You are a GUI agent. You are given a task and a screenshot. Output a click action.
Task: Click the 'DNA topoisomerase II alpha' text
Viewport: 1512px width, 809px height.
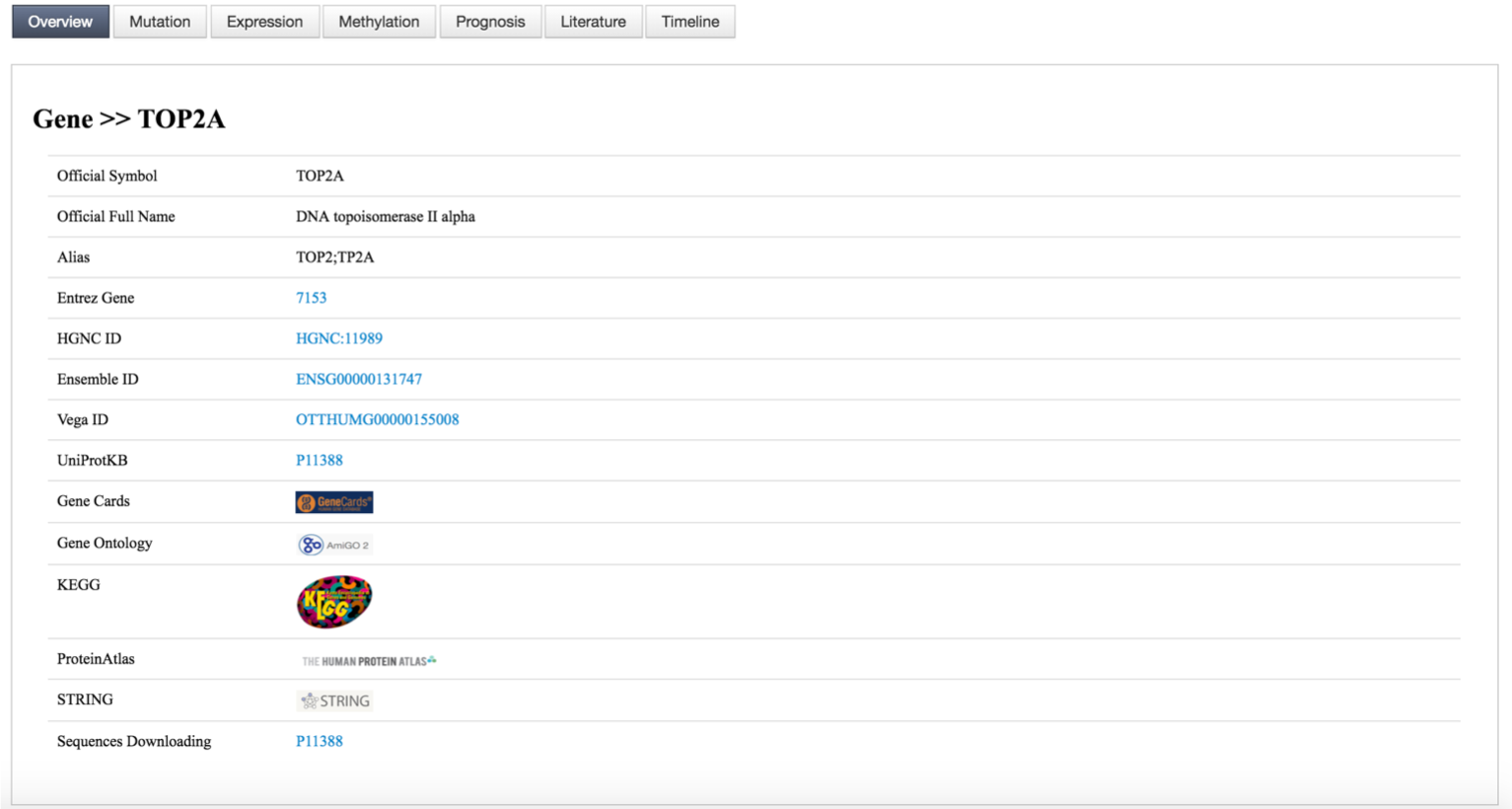tap(386, 216)
